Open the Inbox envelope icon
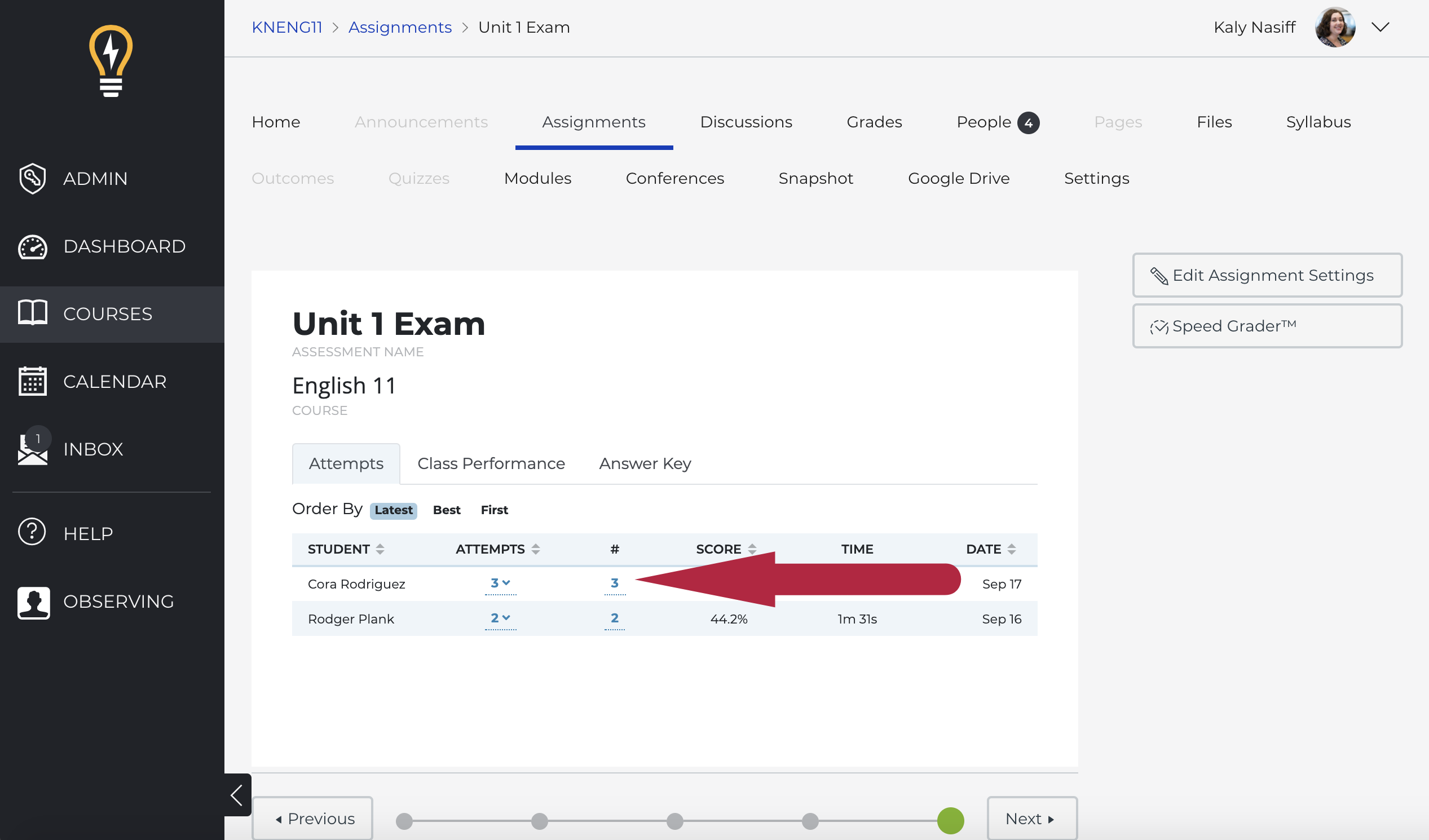1429x840 pixels. click(32, 449)
